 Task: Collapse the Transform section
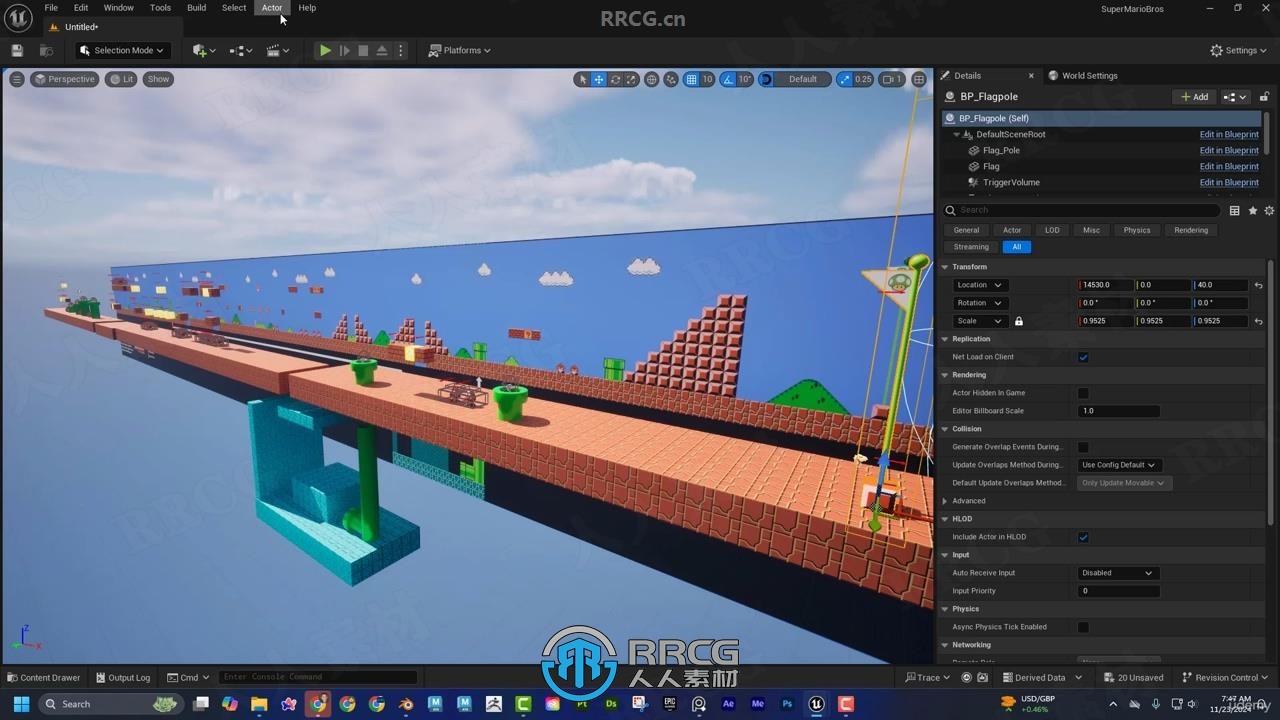946,267
